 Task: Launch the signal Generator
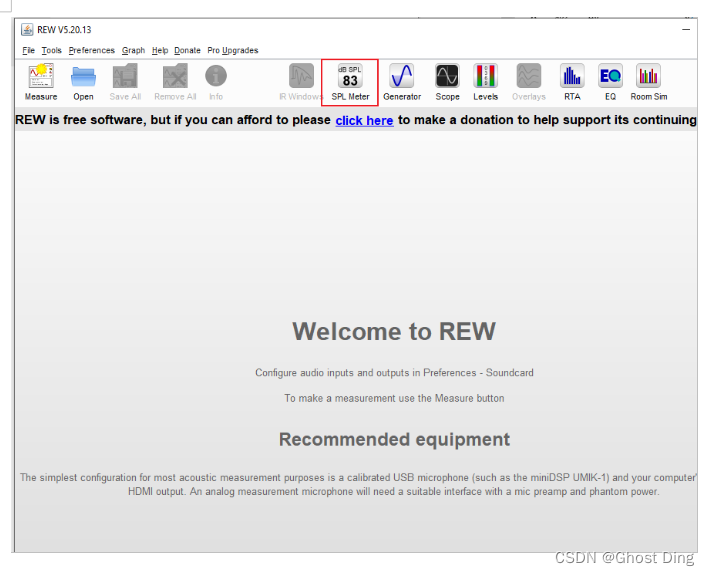coord(402,82)
